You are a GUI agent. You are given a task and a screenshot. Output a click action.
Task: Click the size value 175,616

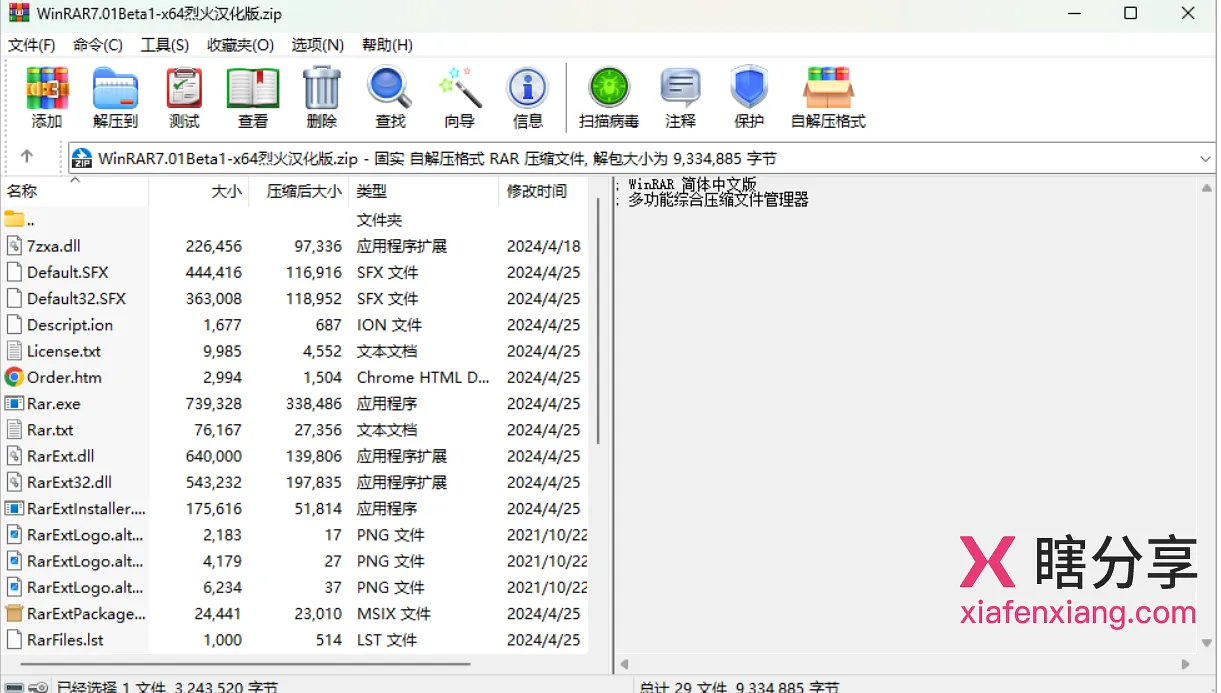(x=213, y=509)
